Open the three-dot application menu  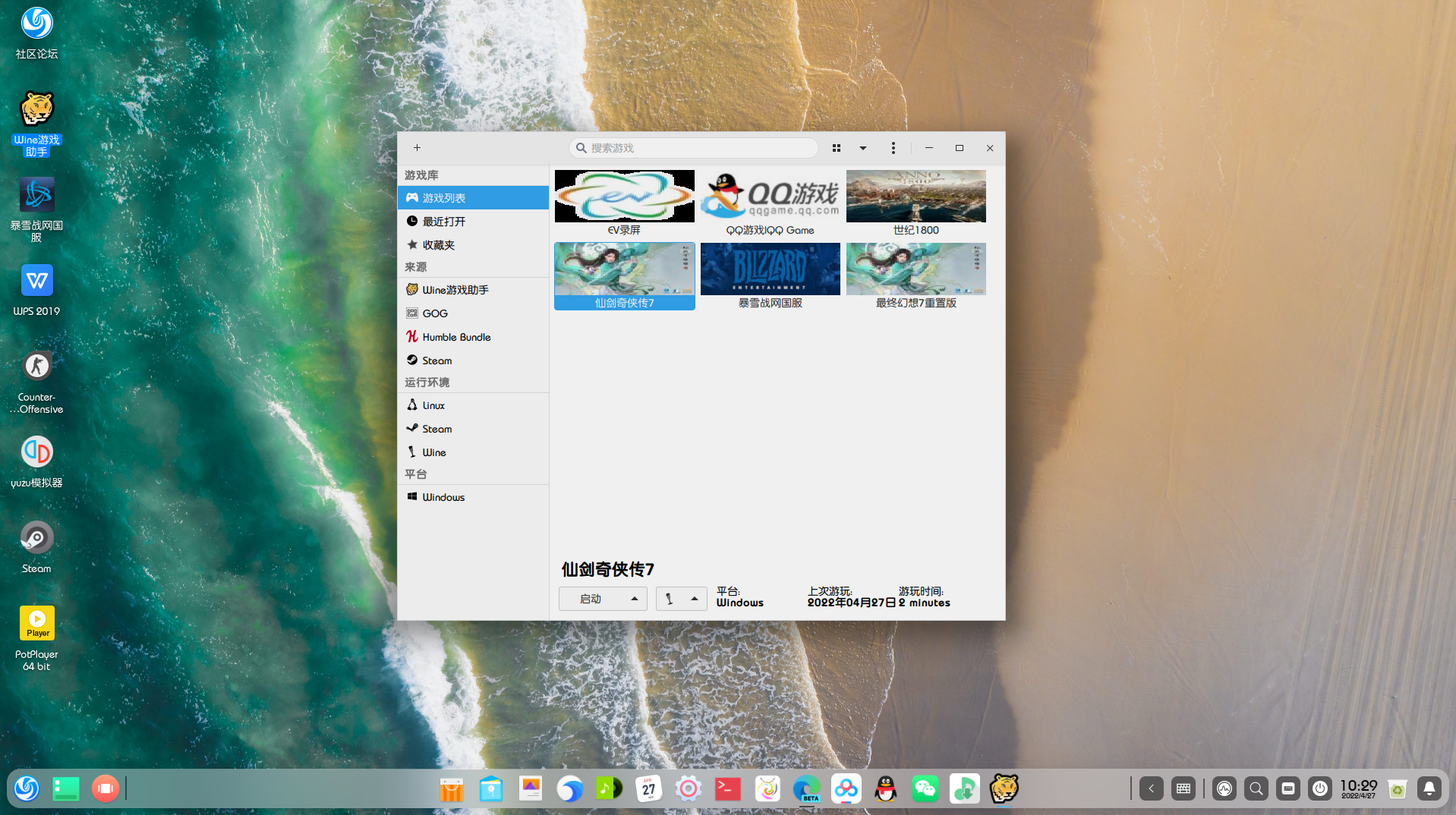893,148
